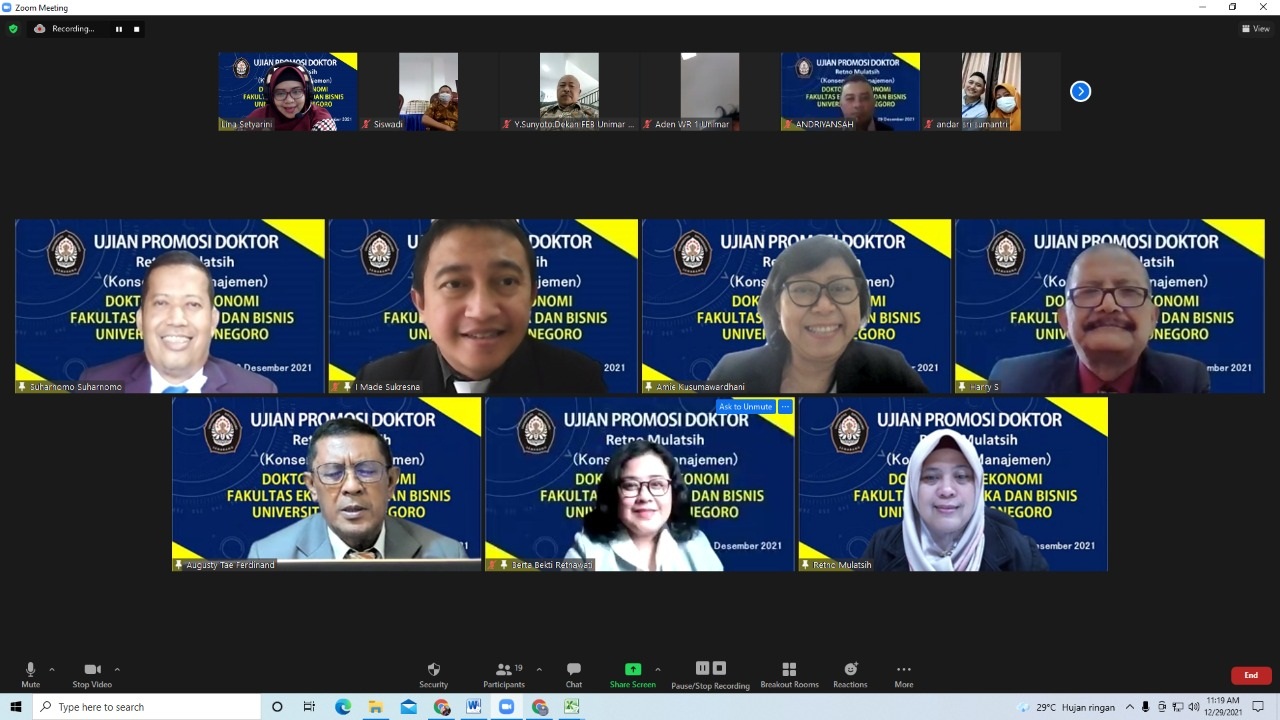This screenshot has width=1280, height=720.
Task: Open the Participants panel
Action: click(x=504, y=674)
